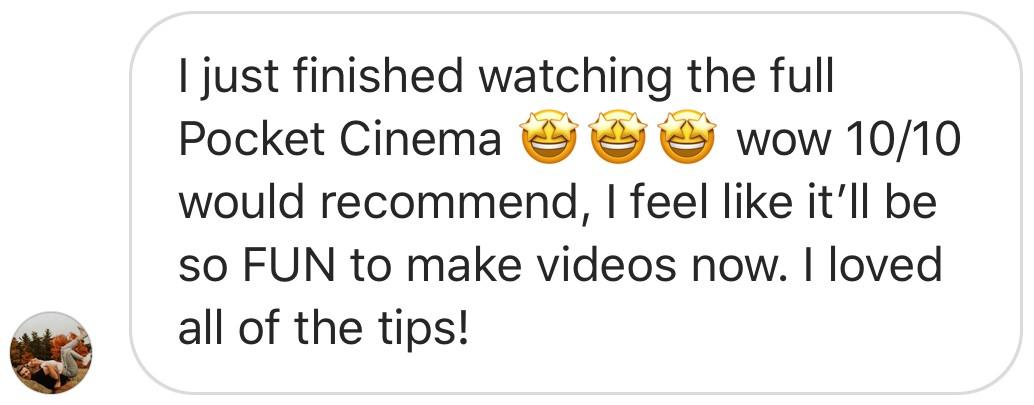
Task: Click the closing word tips!
Action: pos(427,329)
